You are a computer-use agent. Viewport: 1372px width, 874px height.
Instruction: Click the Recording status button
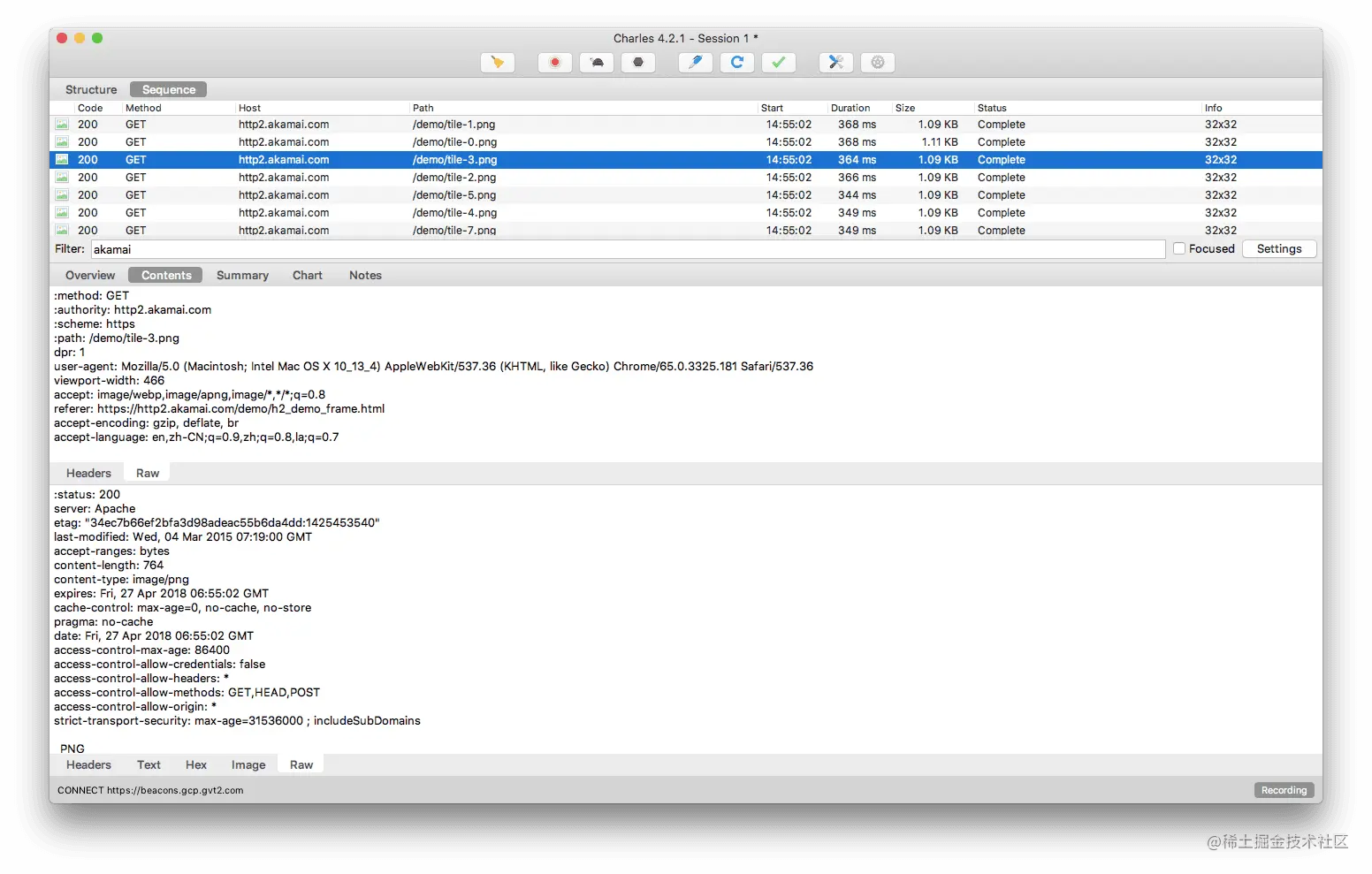[1284, 791]
